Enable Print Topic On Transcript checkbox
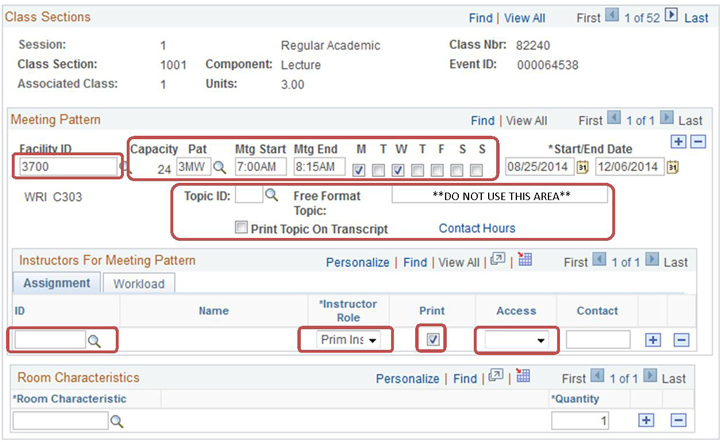This screenshot has height=442, width=720. point(241,228)
